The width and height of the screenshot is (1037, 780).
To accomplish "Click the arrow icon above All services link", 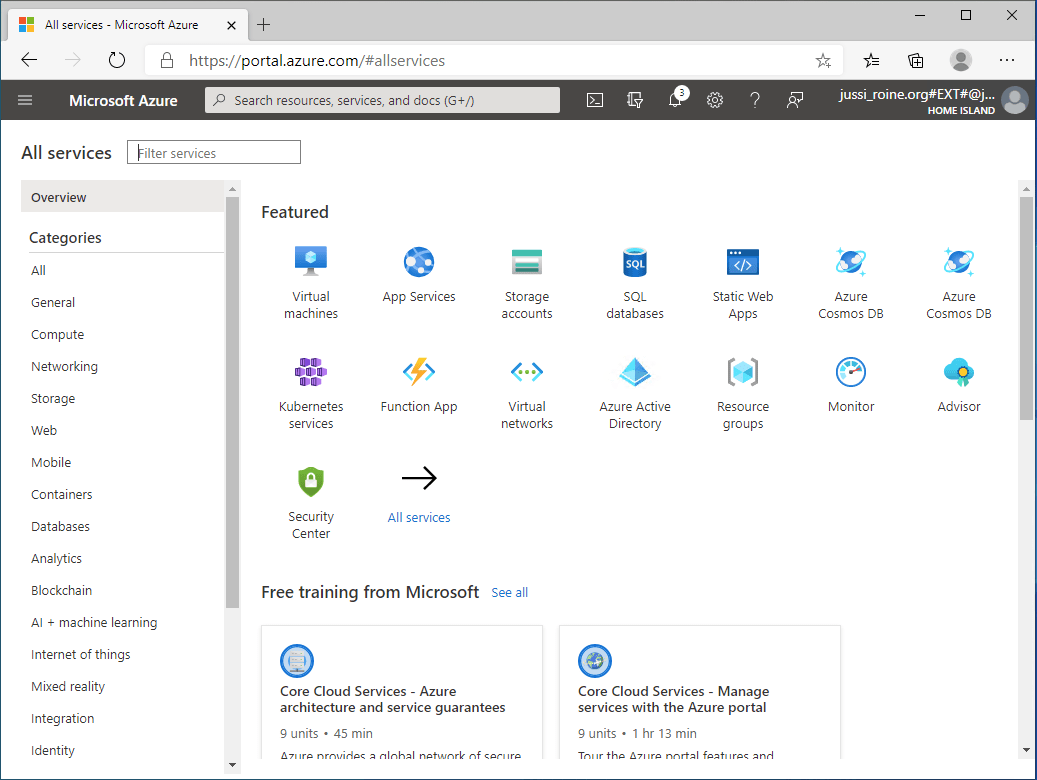I will (419, 478).
